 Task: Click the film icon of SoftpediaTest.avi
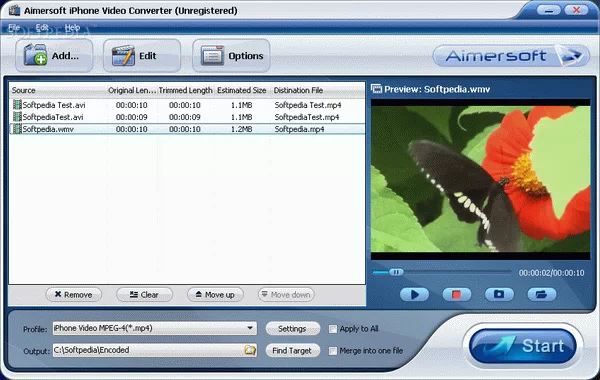point(17,117)
